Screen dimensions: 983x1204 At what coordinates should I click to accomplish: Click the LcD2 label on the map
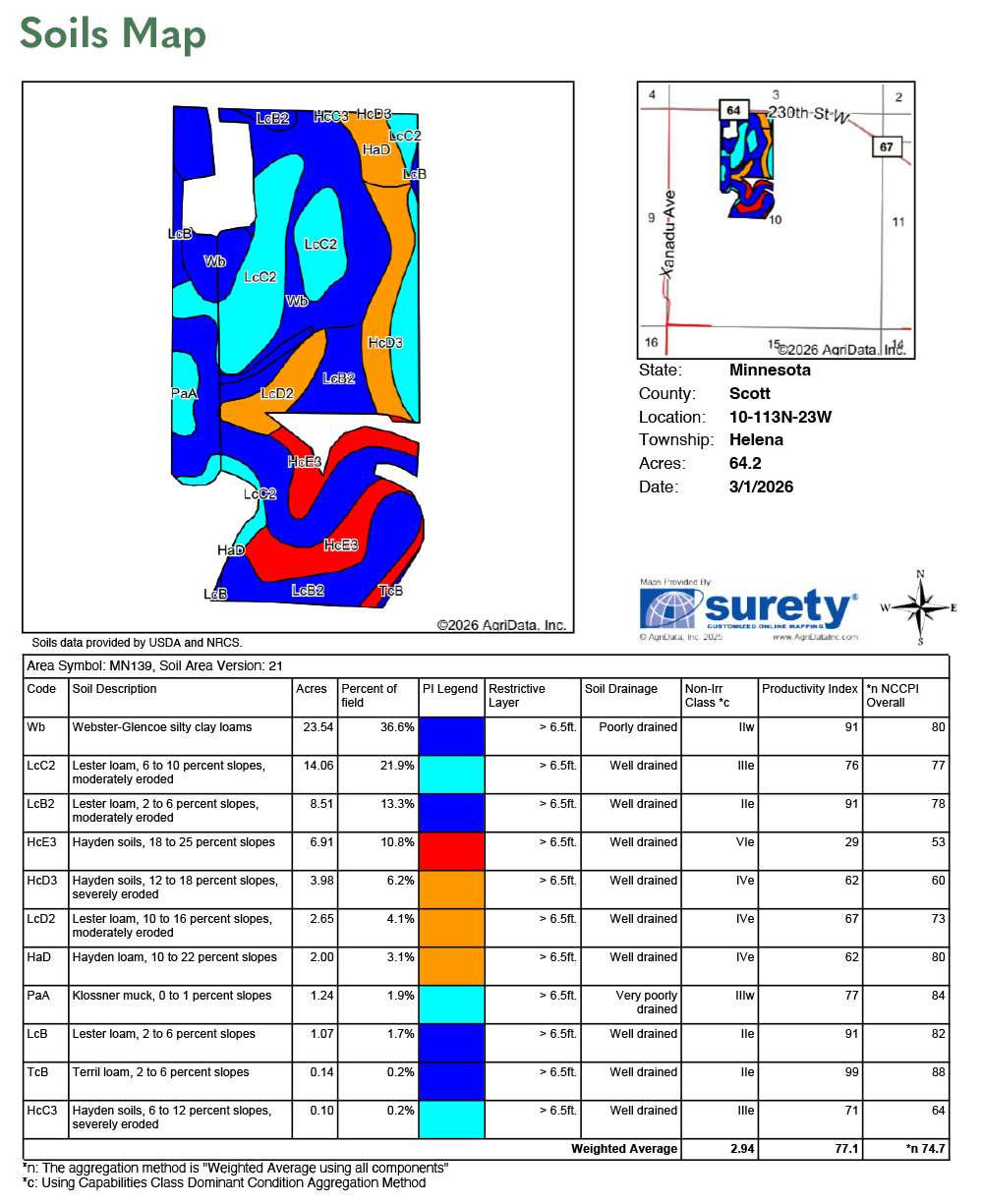pyautogui.click(x=276, y=393)
